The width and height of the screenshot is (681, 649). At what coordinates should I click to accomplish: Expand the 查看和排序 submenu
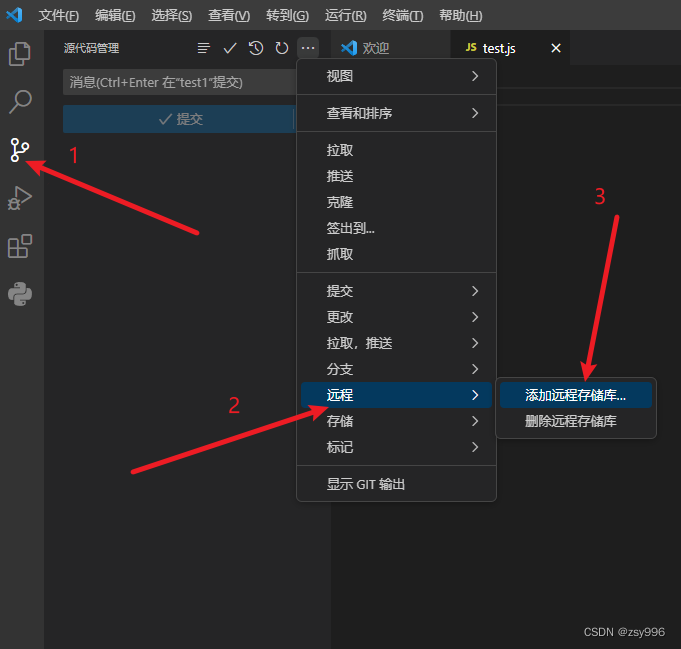[x=396, y=113]
